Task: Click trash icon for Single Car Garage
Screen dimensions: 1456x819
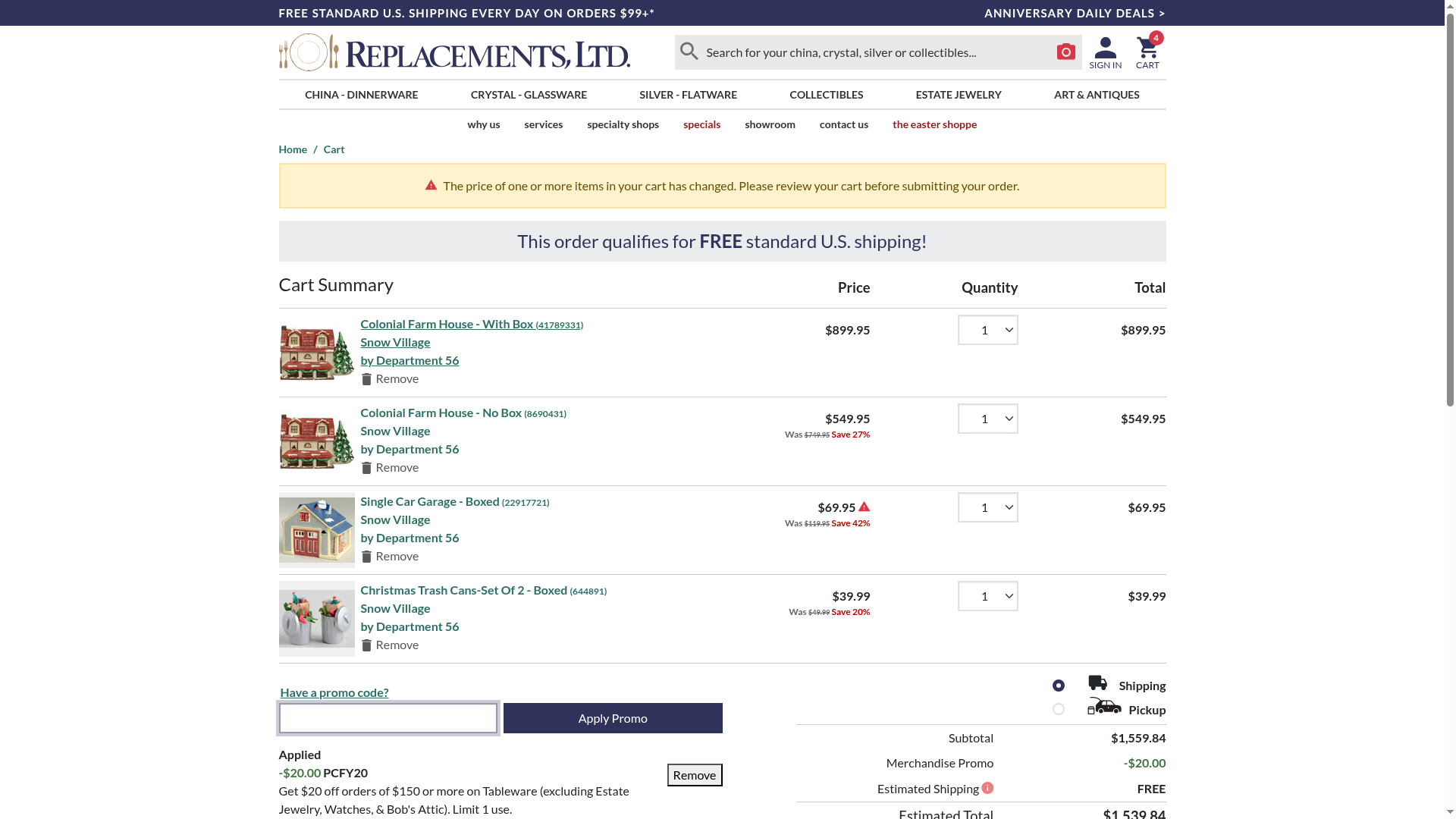Action: [366, 557]
